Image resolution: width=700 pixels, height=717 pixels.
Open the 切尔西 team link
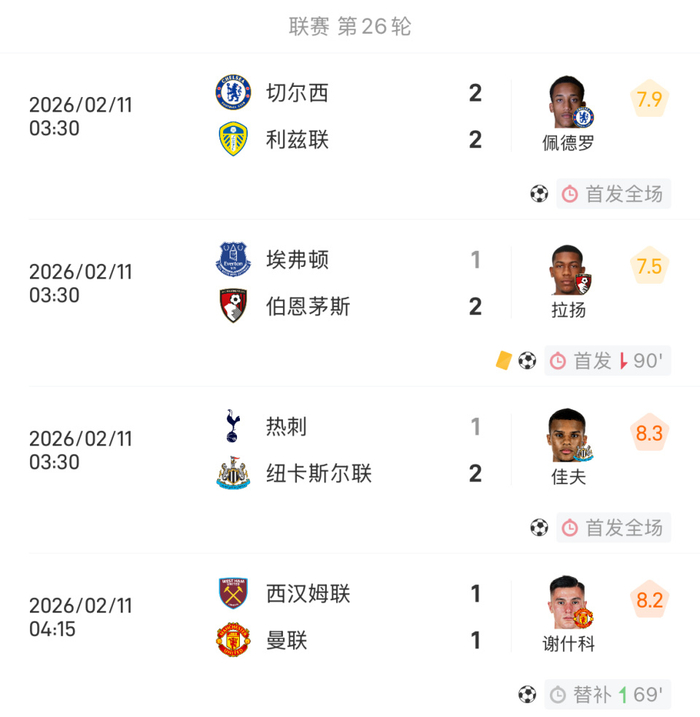[297, 93]
